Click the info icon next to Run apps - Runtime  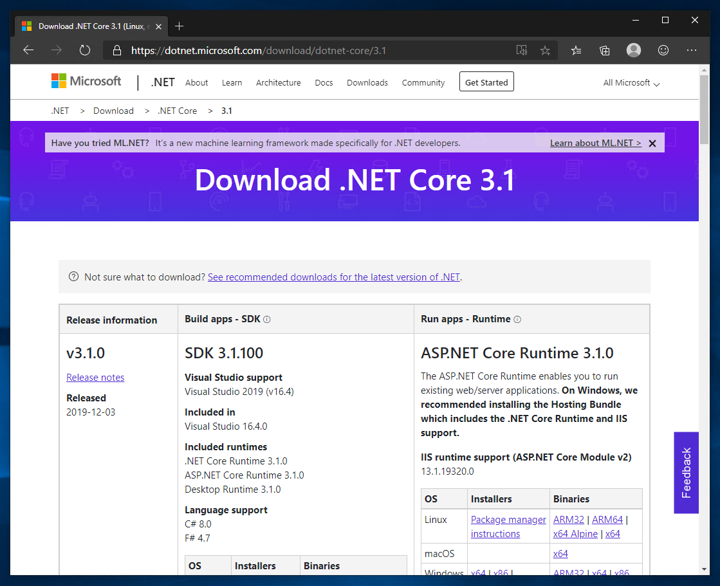click(517, 320)
